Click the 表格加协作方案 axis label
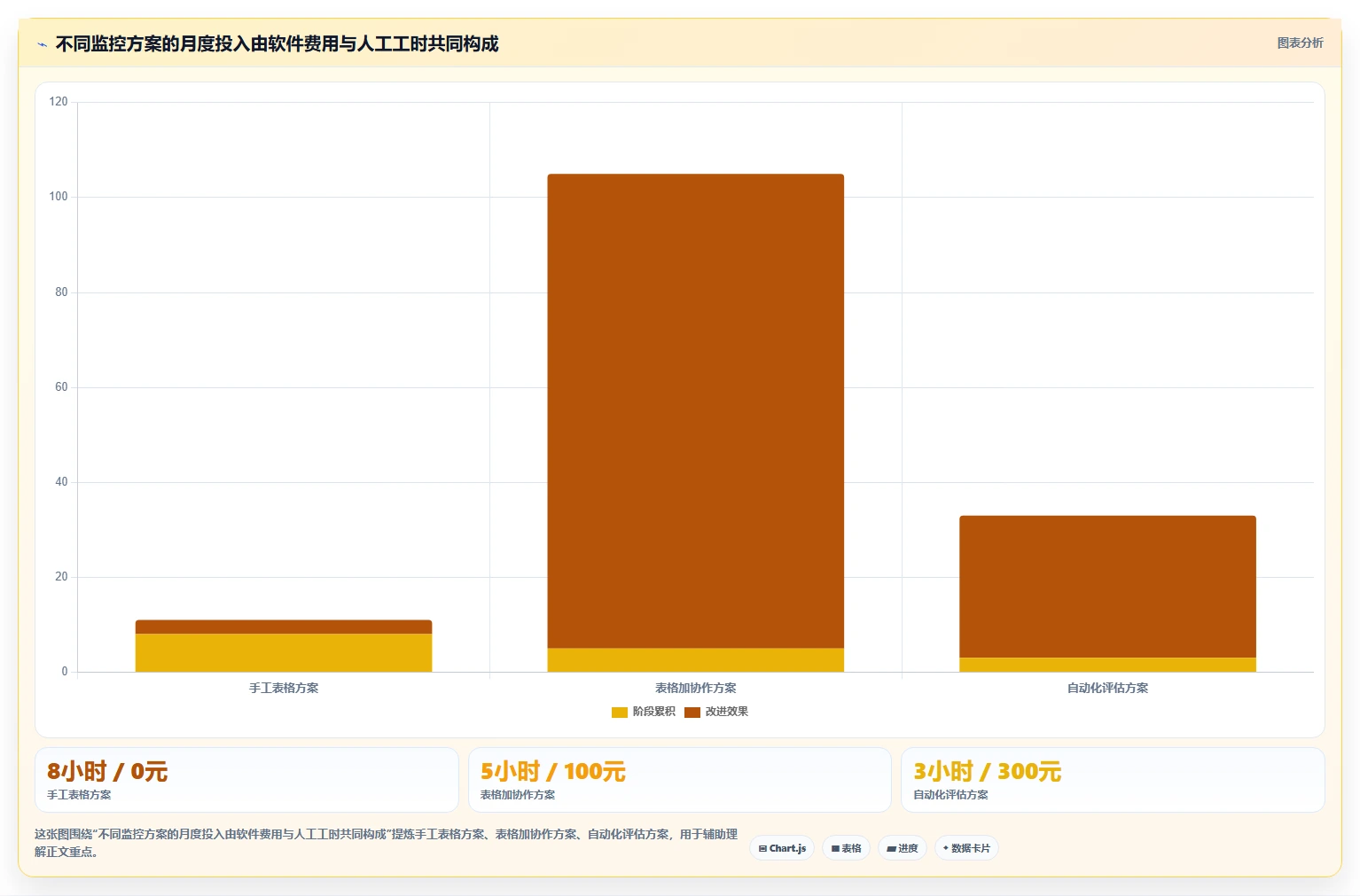The height and width of the screenshot is (896, 1360). click(696, 688)
